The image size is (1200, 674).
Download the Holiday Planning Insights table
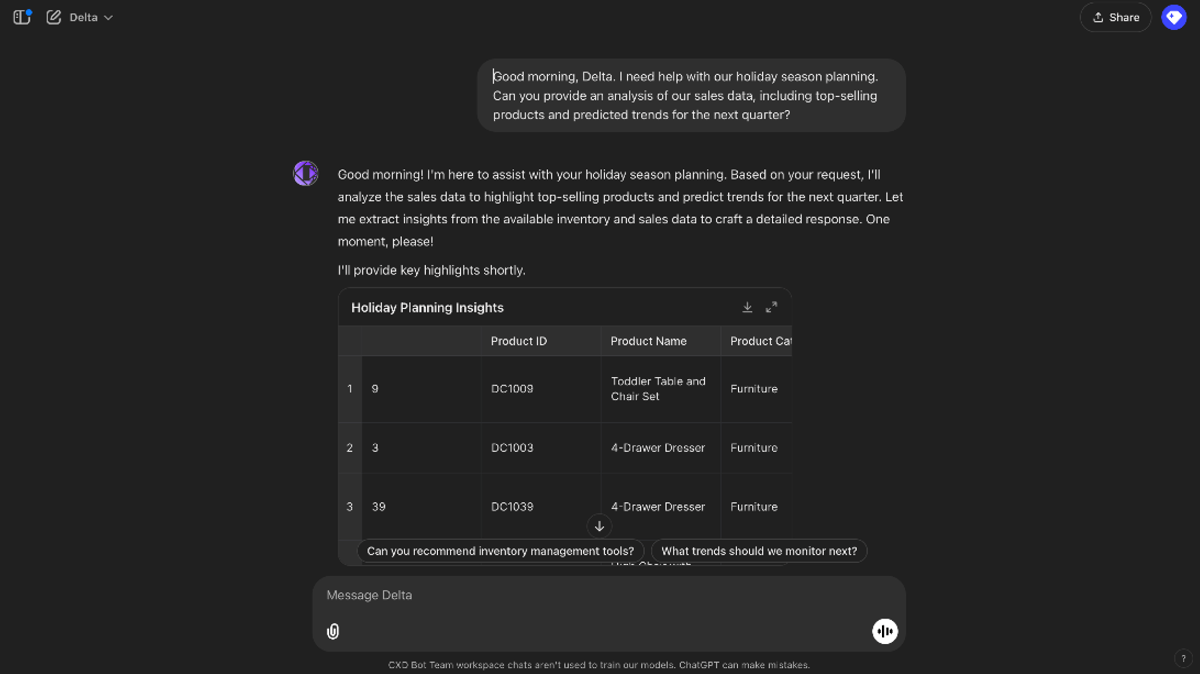point(747,307)
